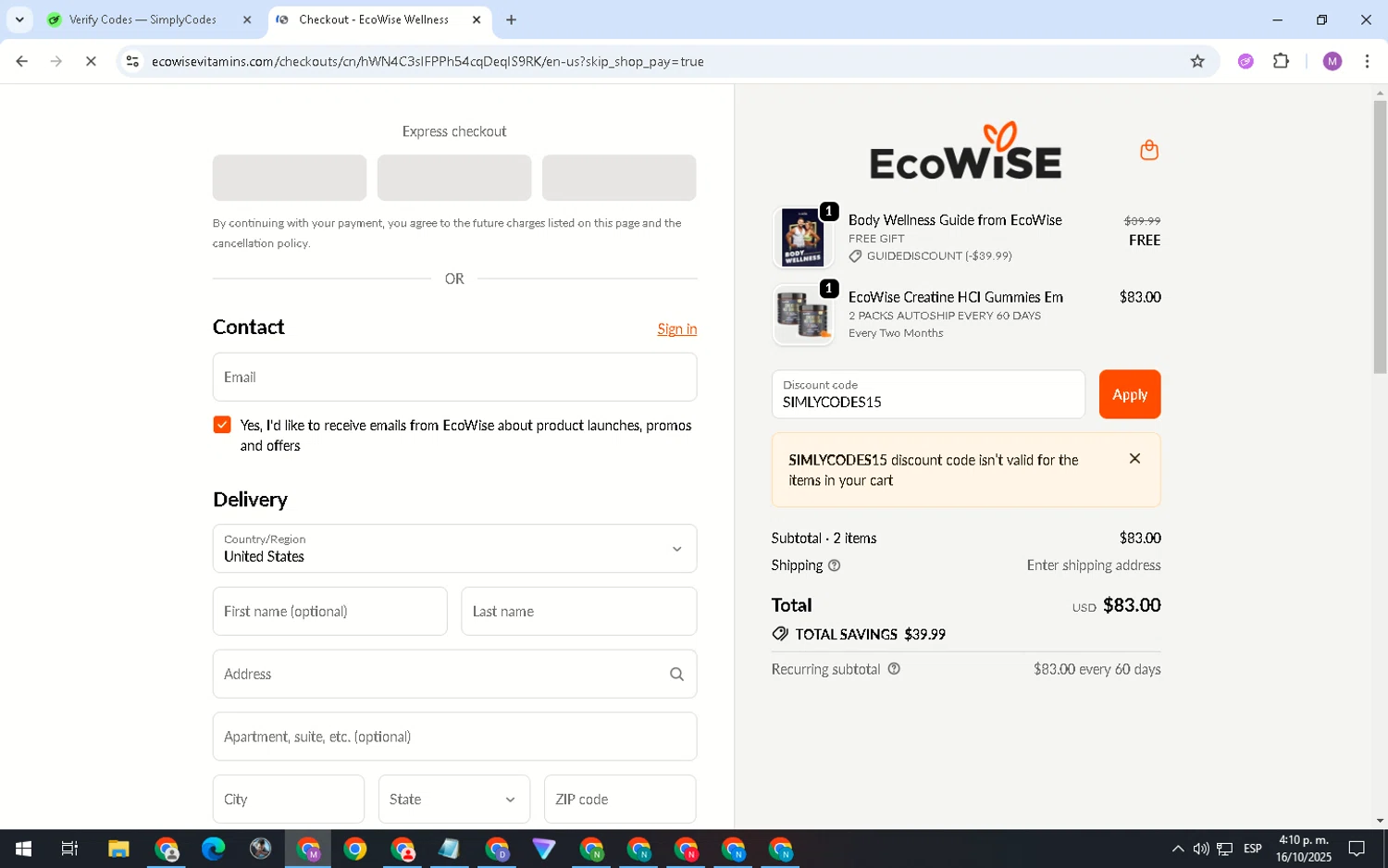Launch Microsoft Edge from the taskbar
The height and width of the screenshot is (868, 1388).
coord(213,849)
